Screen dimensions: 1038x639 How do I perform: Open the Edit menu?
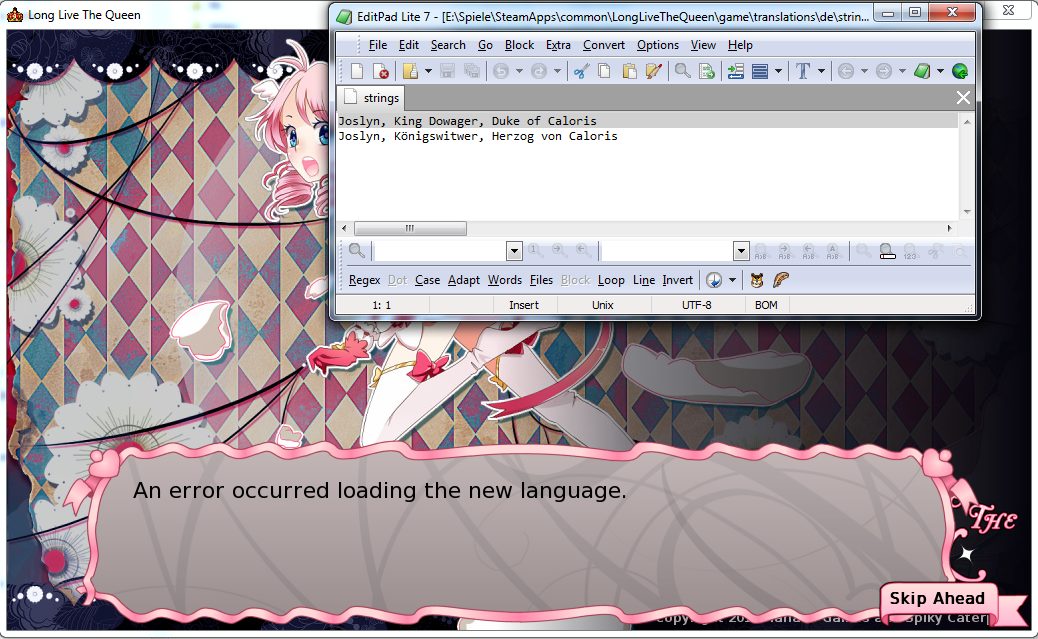point(408,45)
